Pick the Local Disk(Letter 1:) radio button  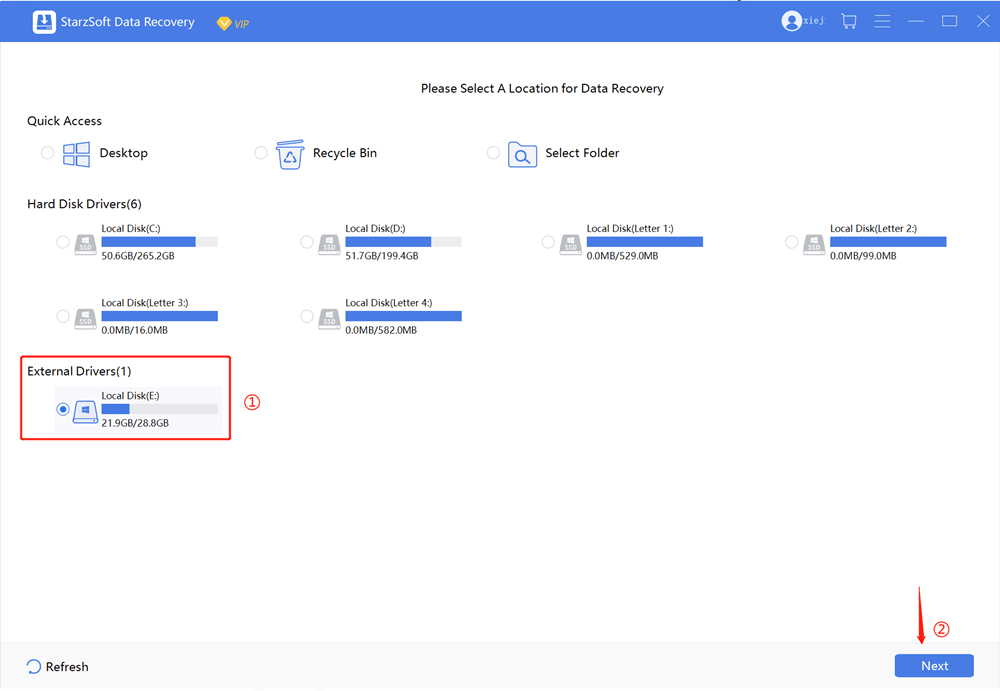pos(548,242)
